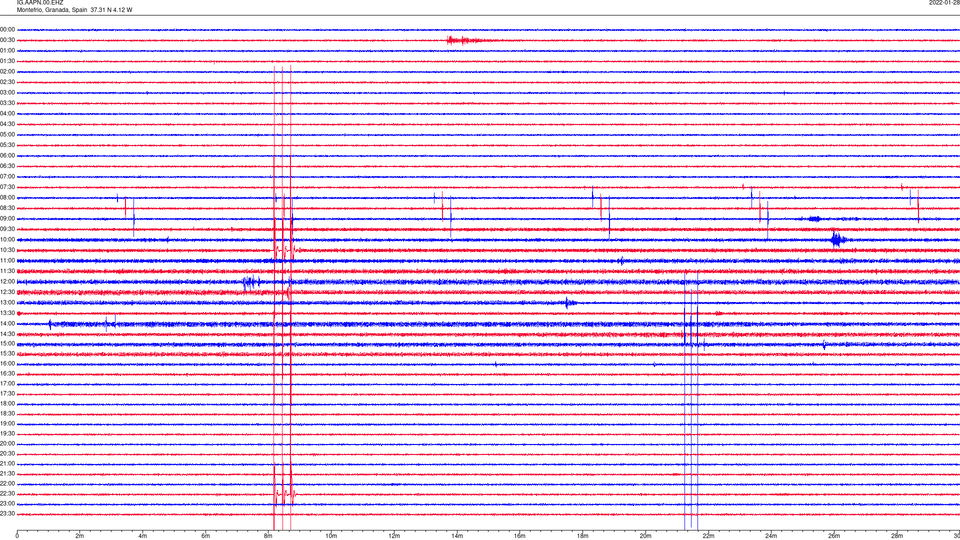
Task: Click the 2m tick label on time axis
Action: 80,536
